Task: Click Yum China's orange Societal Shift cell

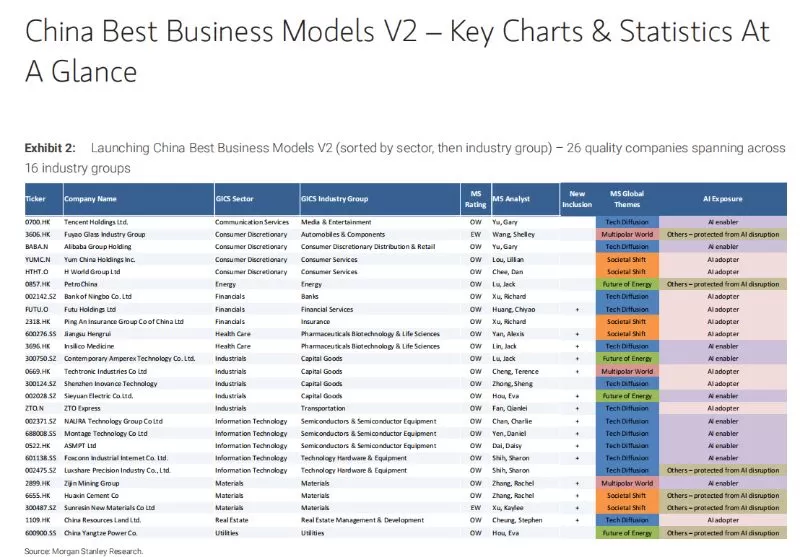Action: pyautogui.click(x=627, y=259)
